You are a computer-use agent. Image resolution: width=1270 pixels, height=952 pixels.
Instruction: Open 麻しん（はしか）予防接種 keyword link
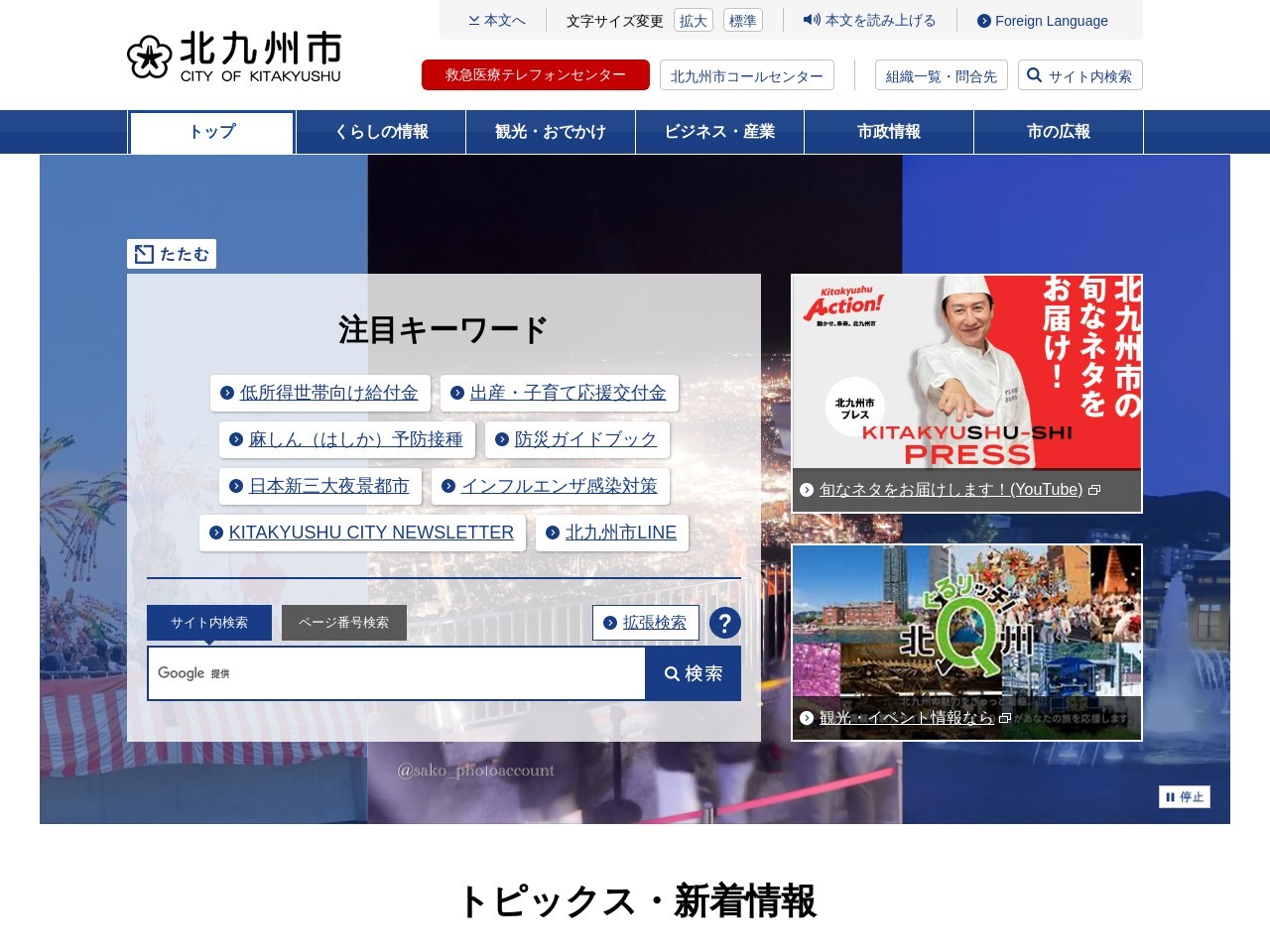click(x=347, y=439)
